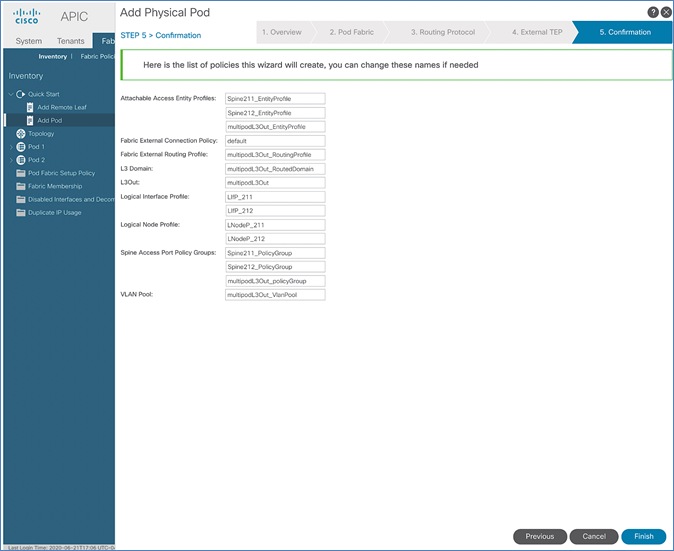
Task: Edit the LNodeP_211 field
Action: 275,225
